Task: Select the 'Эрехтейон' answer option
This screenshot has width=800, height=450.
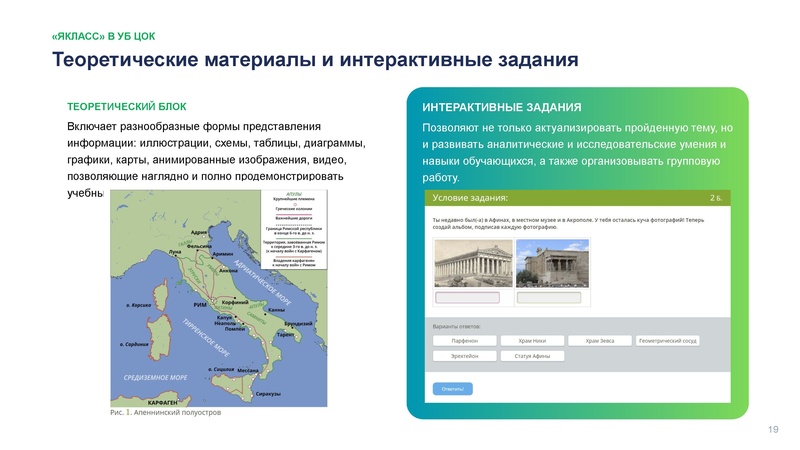Action: (465, 356)
